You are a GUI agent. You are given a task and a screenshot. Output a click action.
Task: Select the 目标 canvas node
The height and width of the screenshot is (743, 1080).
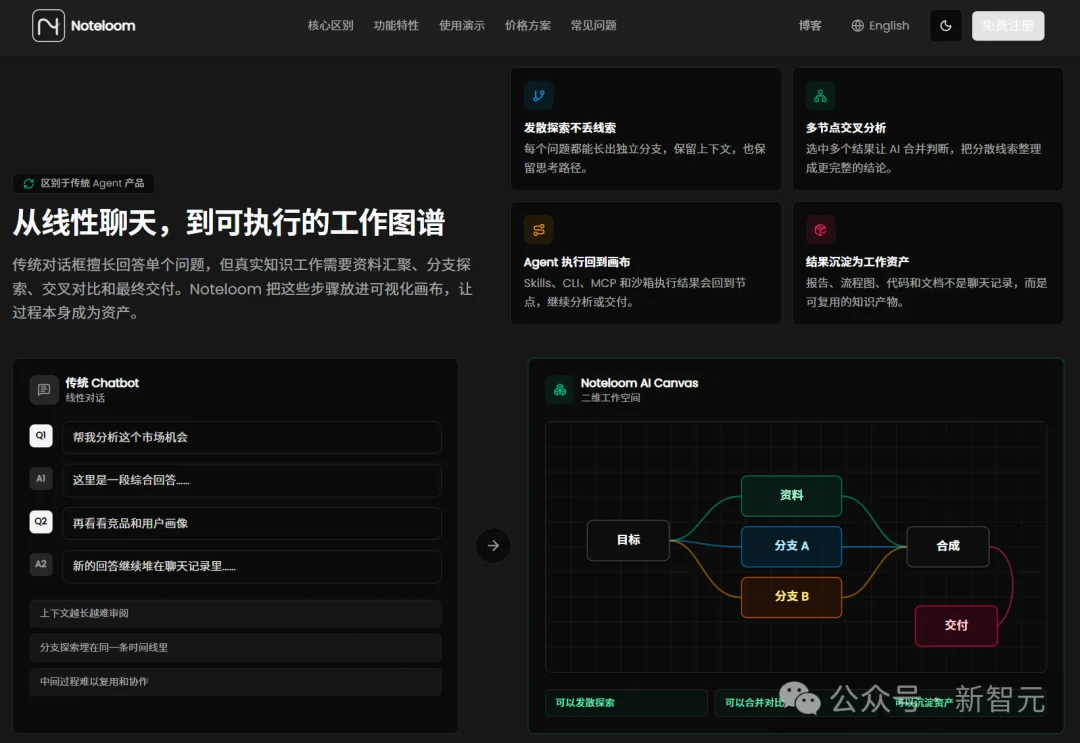(628, 541)
